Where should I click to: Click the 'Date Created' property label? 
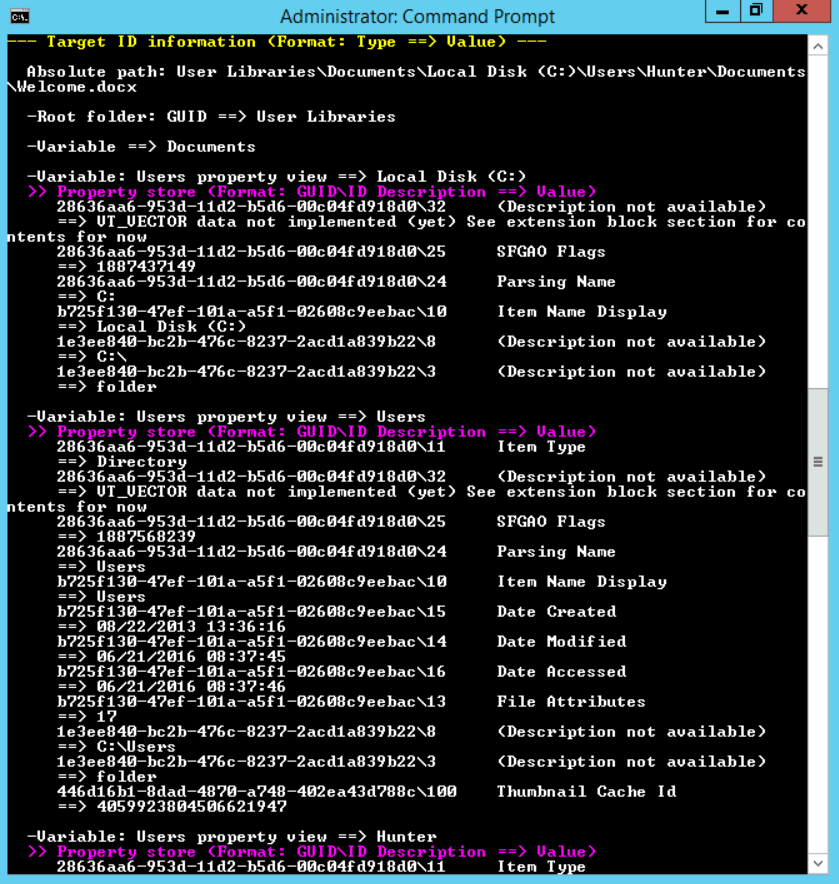pyautogui.click(x=556, y=612)
